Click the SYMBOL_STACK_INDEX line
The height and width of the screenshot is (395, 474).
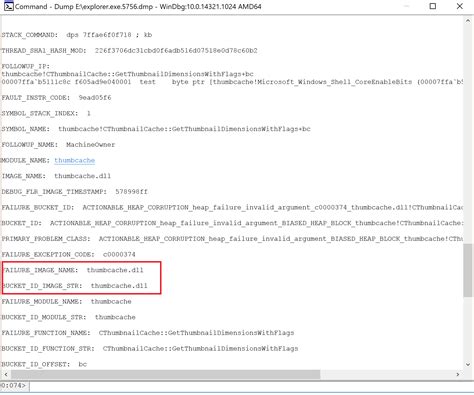tap(46, 113)
